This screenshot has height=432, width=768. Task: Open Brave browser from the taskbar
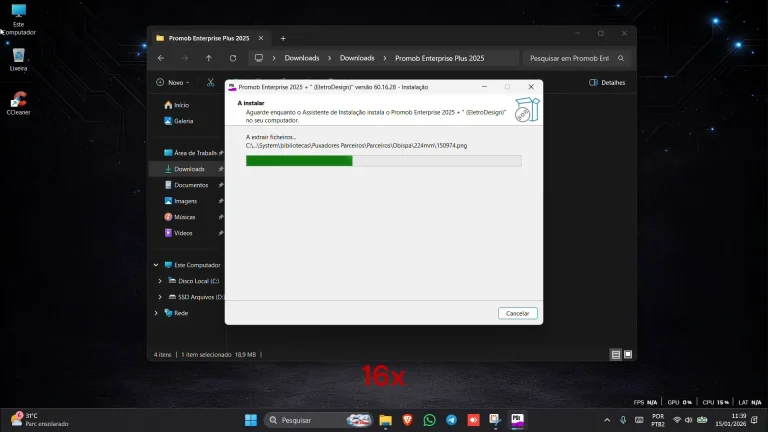(408, 420)
